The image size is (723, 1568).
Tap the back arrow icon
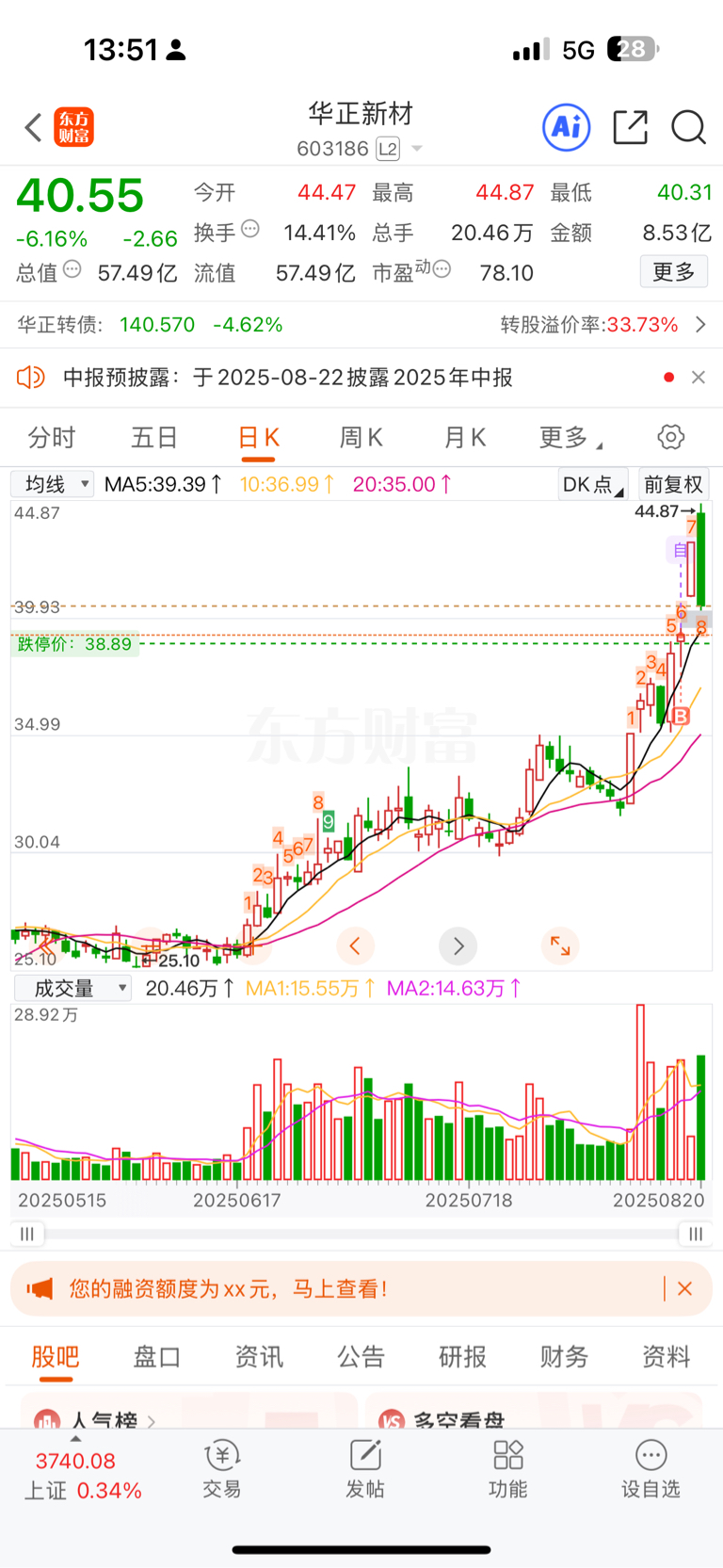tap(33, 127)
